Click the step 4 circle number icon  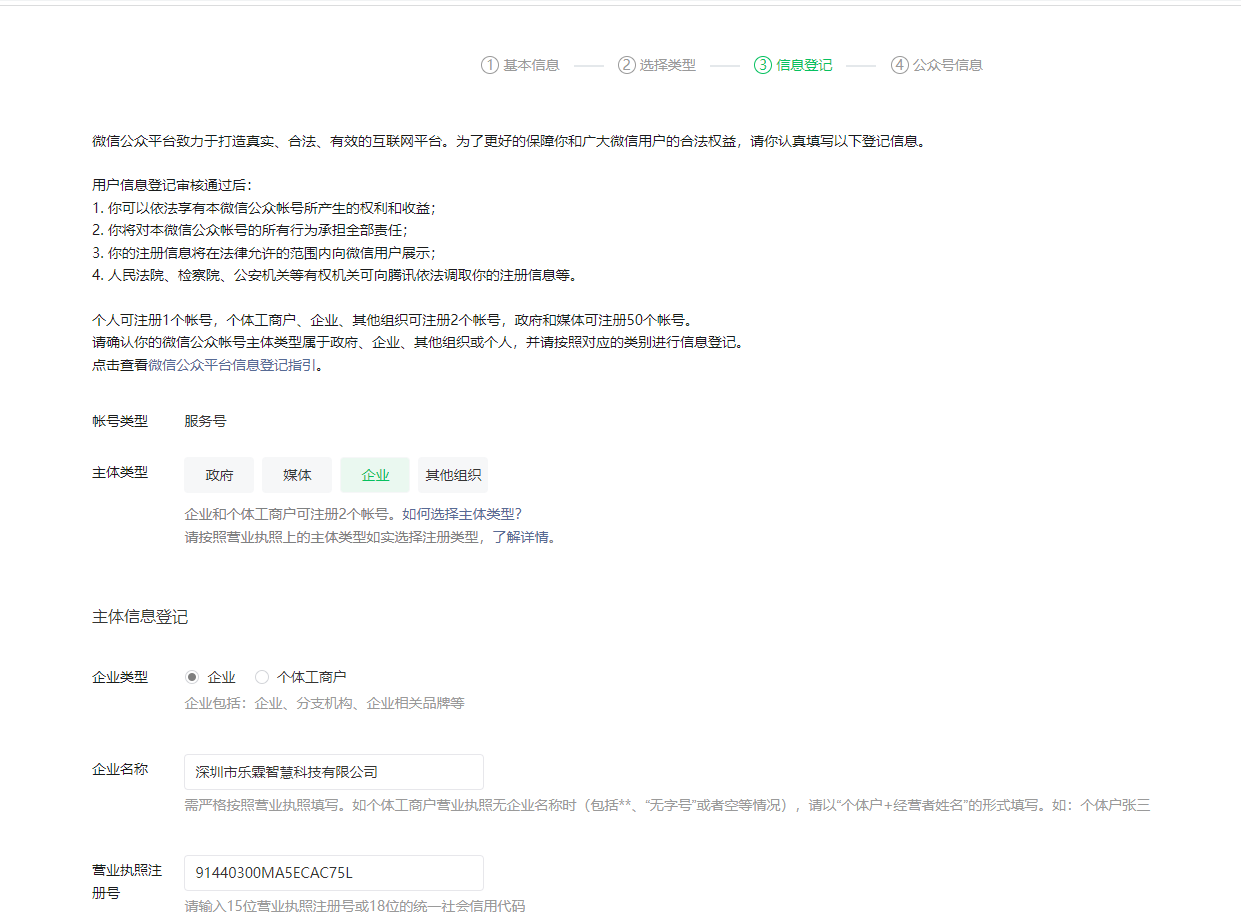tap(900, 65)
